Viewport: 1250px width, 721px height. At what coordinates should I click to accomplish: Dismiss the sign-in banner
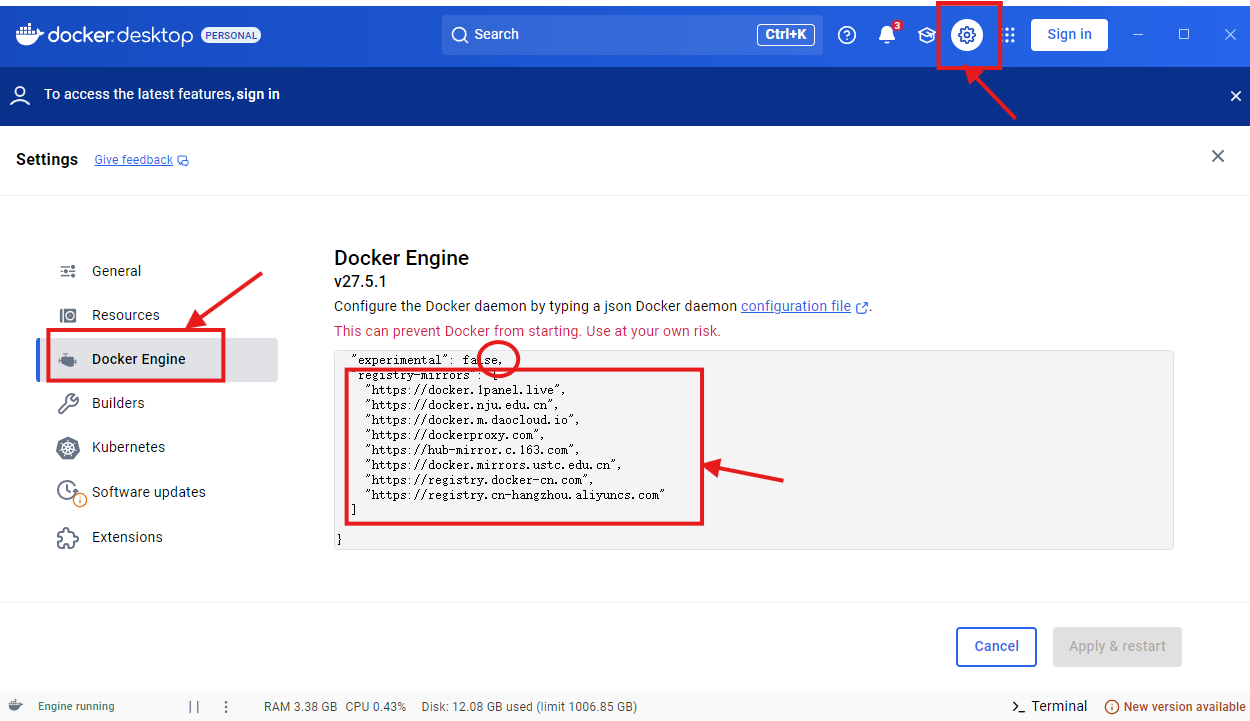click(x=1235, y=96)
